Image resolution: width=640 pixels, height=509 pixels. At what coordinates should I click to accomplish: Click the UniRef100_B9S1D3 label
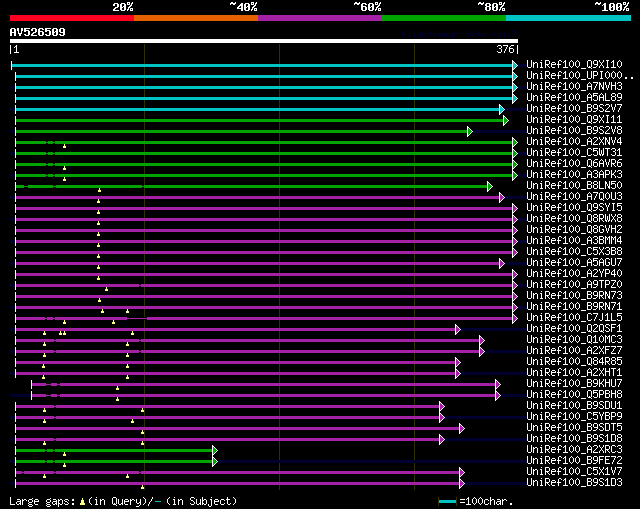pos(574,483)
